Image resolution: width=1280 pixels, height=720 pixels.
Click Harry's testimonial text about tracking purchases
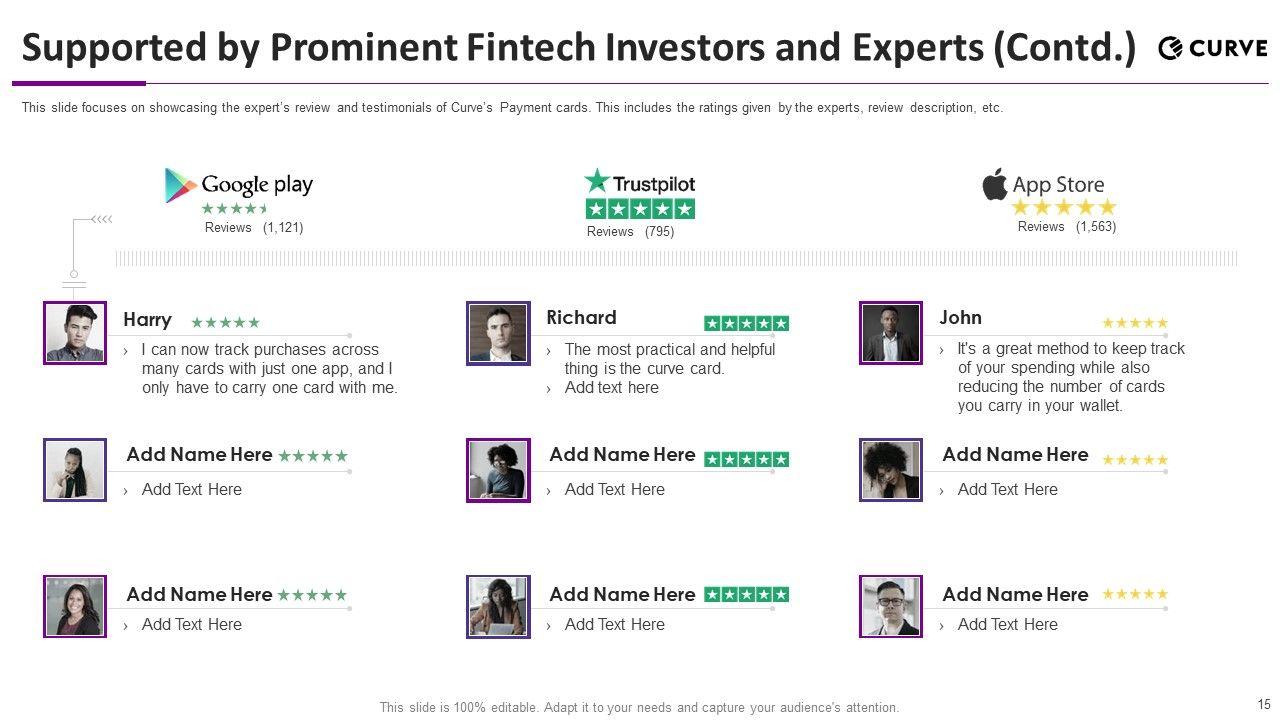pyautogui.click(x=269, y=368)
